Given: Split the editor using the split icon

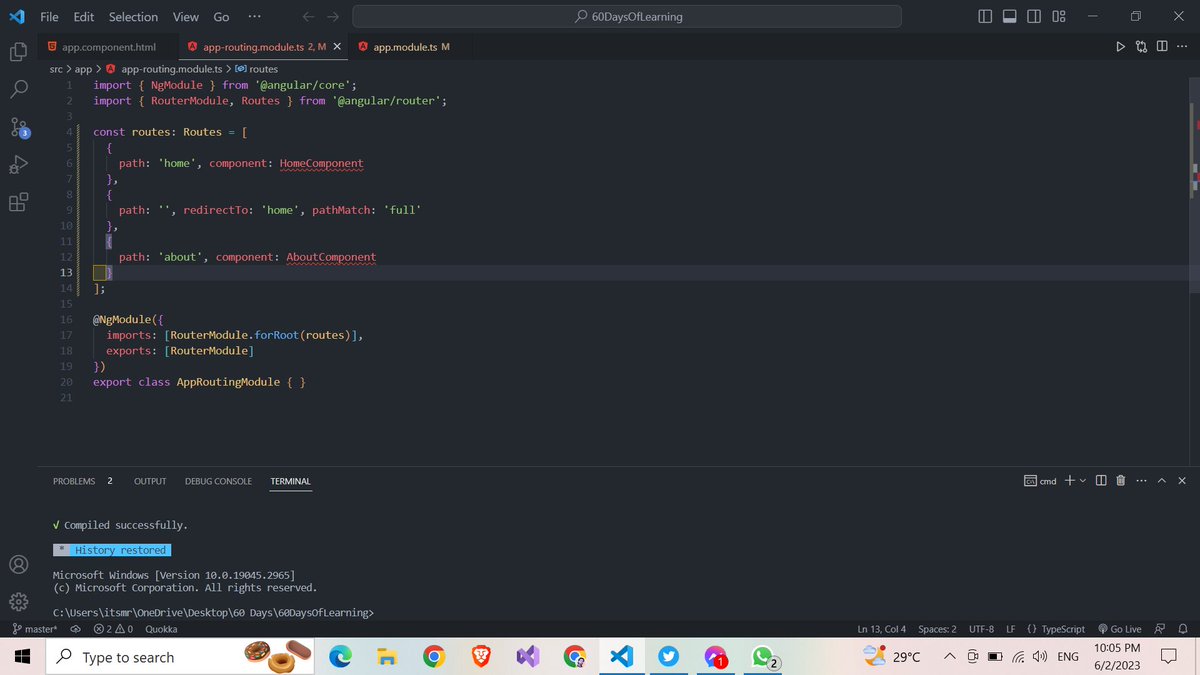Looking at the screenshot, I should tap(1161, 45).
